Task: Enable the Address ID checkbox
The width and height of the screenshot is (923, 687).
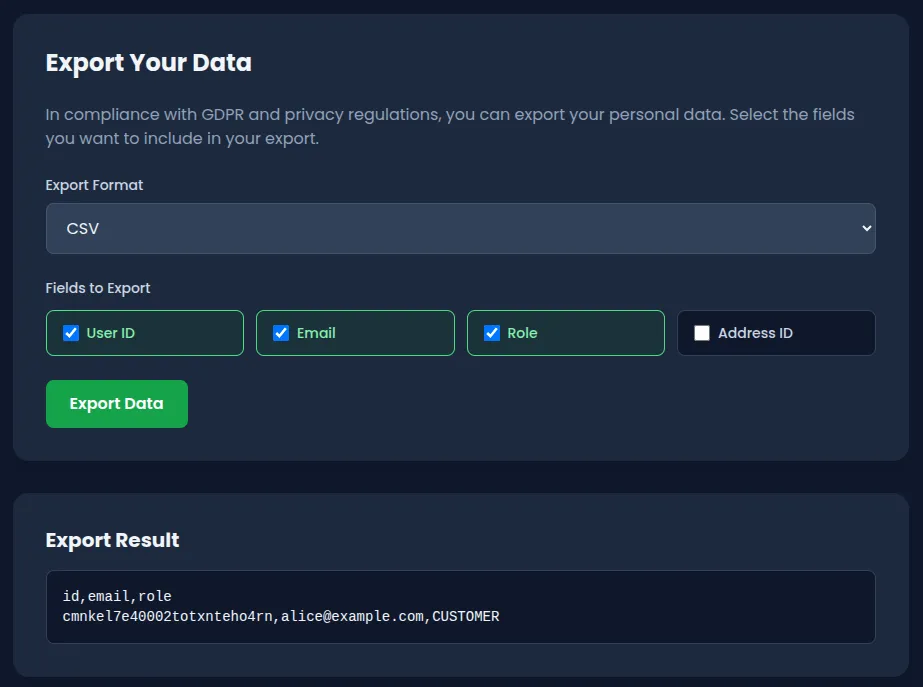Action: pos(701,332)
